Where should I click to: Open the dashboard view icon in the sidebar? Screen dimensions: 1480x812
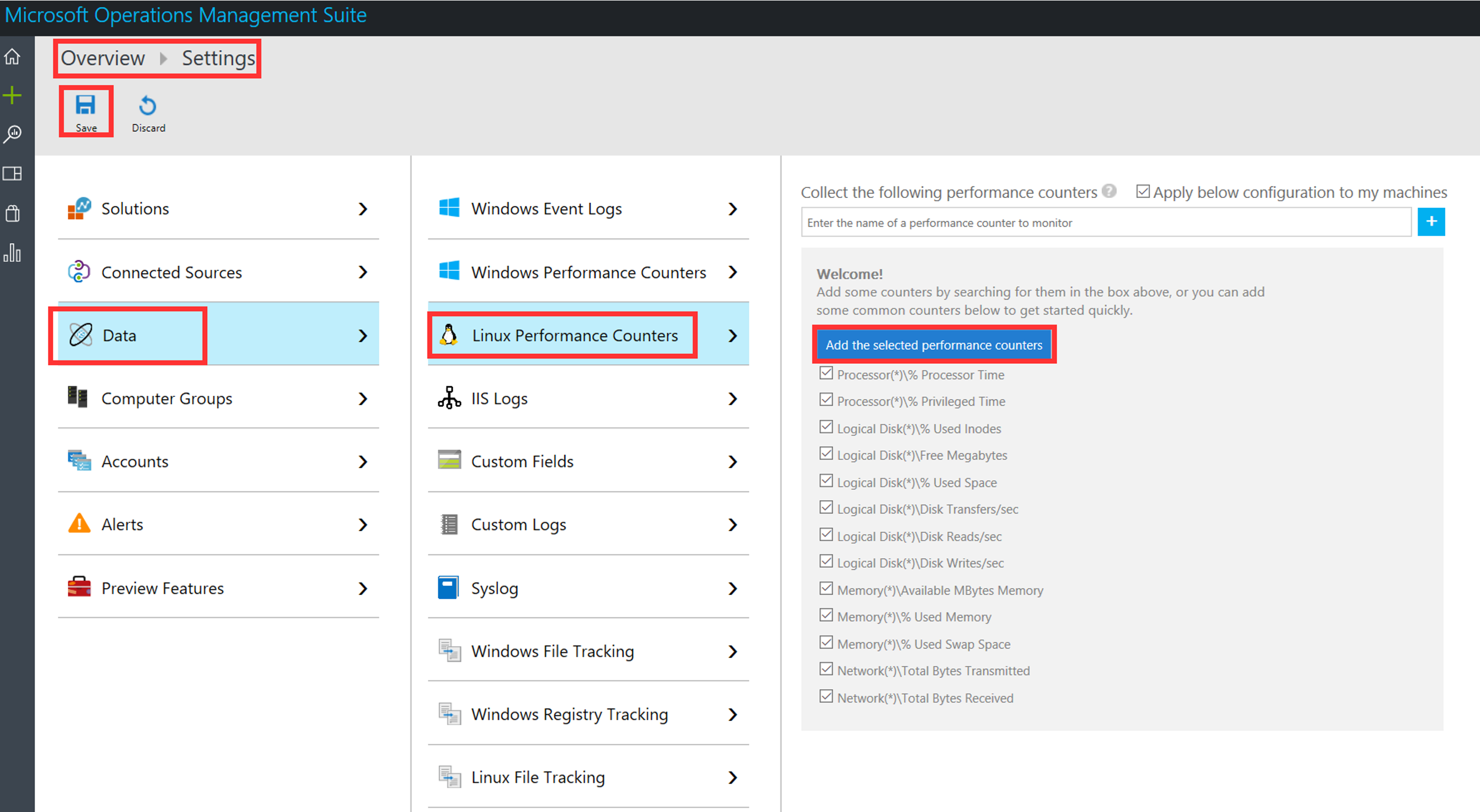[x=13, y=174]
